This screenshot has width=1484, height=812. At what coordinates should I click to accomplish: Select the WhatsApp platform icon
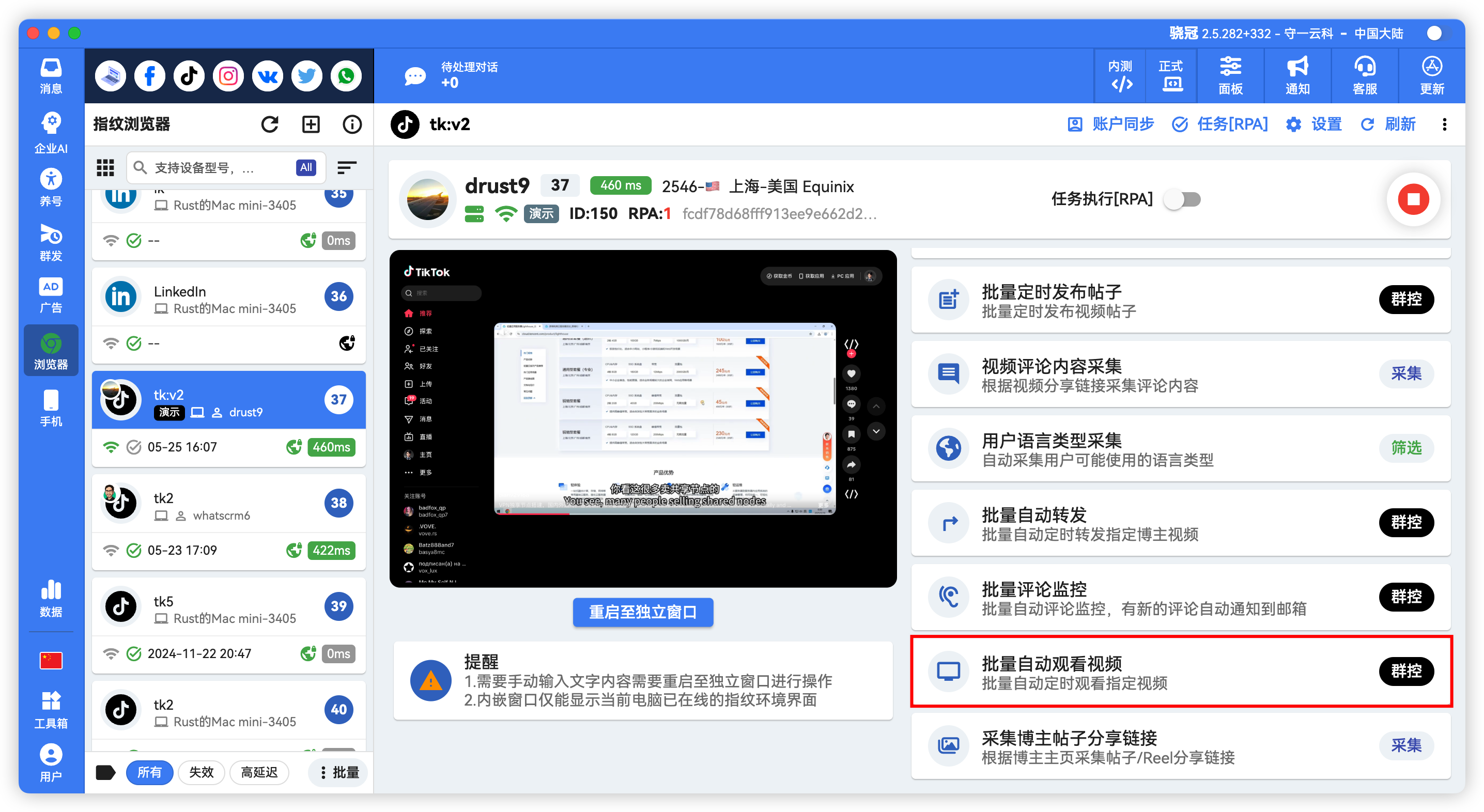tap(346, 75)
